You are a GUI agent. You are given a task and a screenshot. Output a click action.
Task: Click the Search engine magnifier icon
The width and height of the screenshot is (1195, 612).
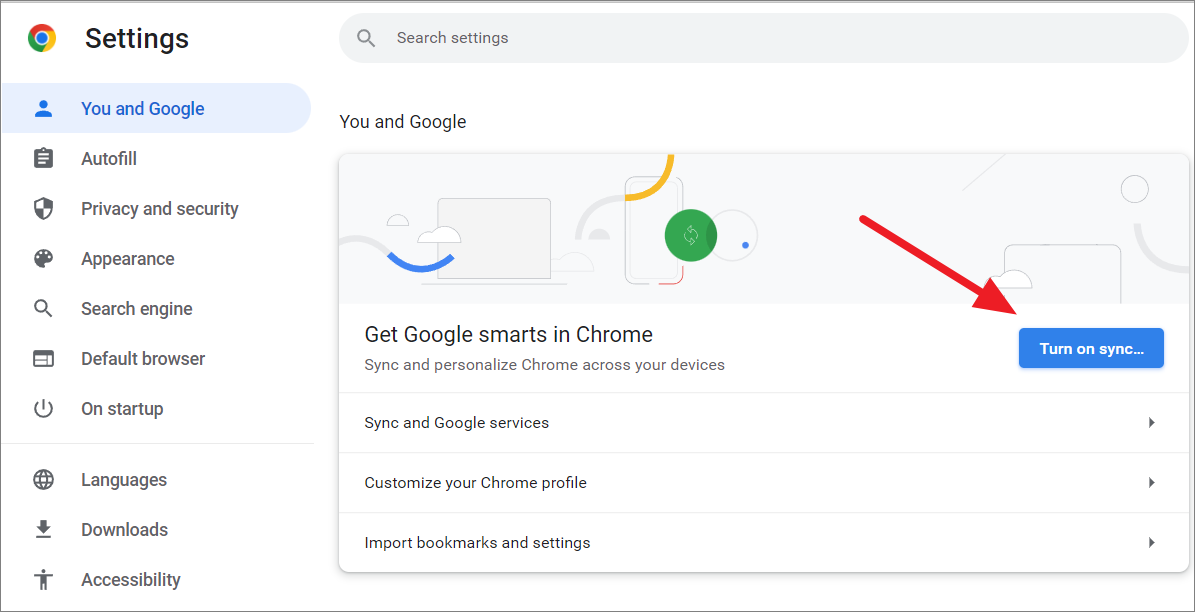[x=43, y=309]
